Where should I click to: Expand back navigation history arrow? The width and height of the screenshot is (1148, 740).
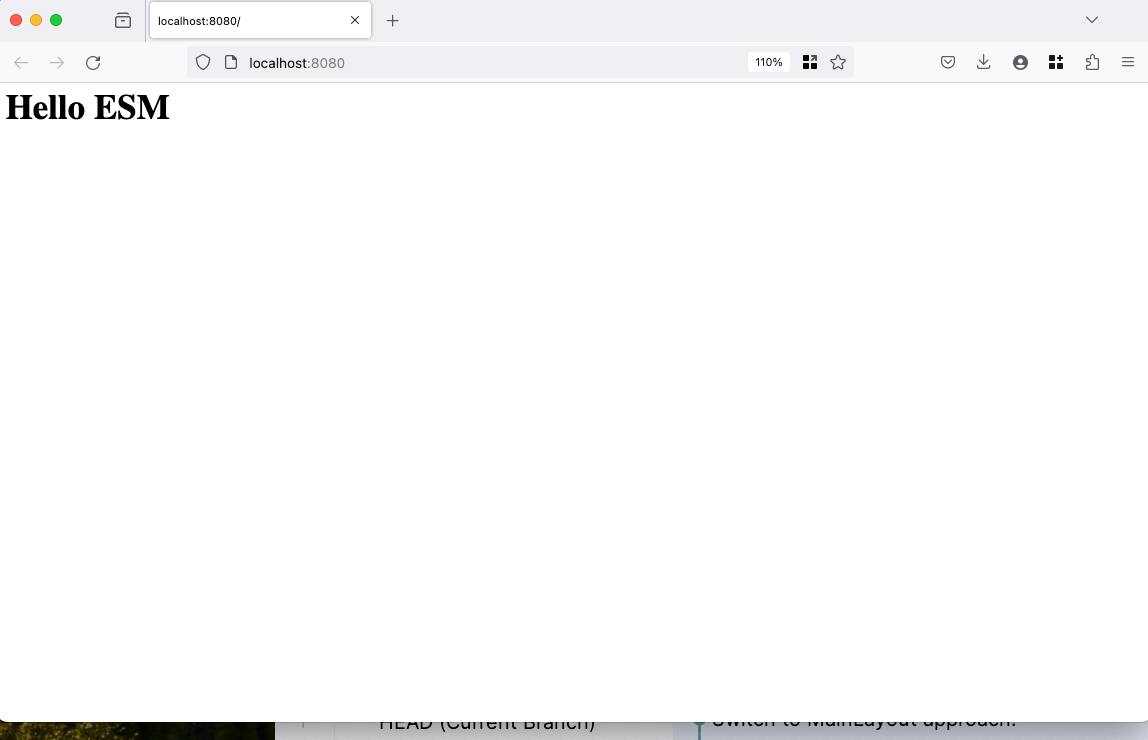pos(21,62)
